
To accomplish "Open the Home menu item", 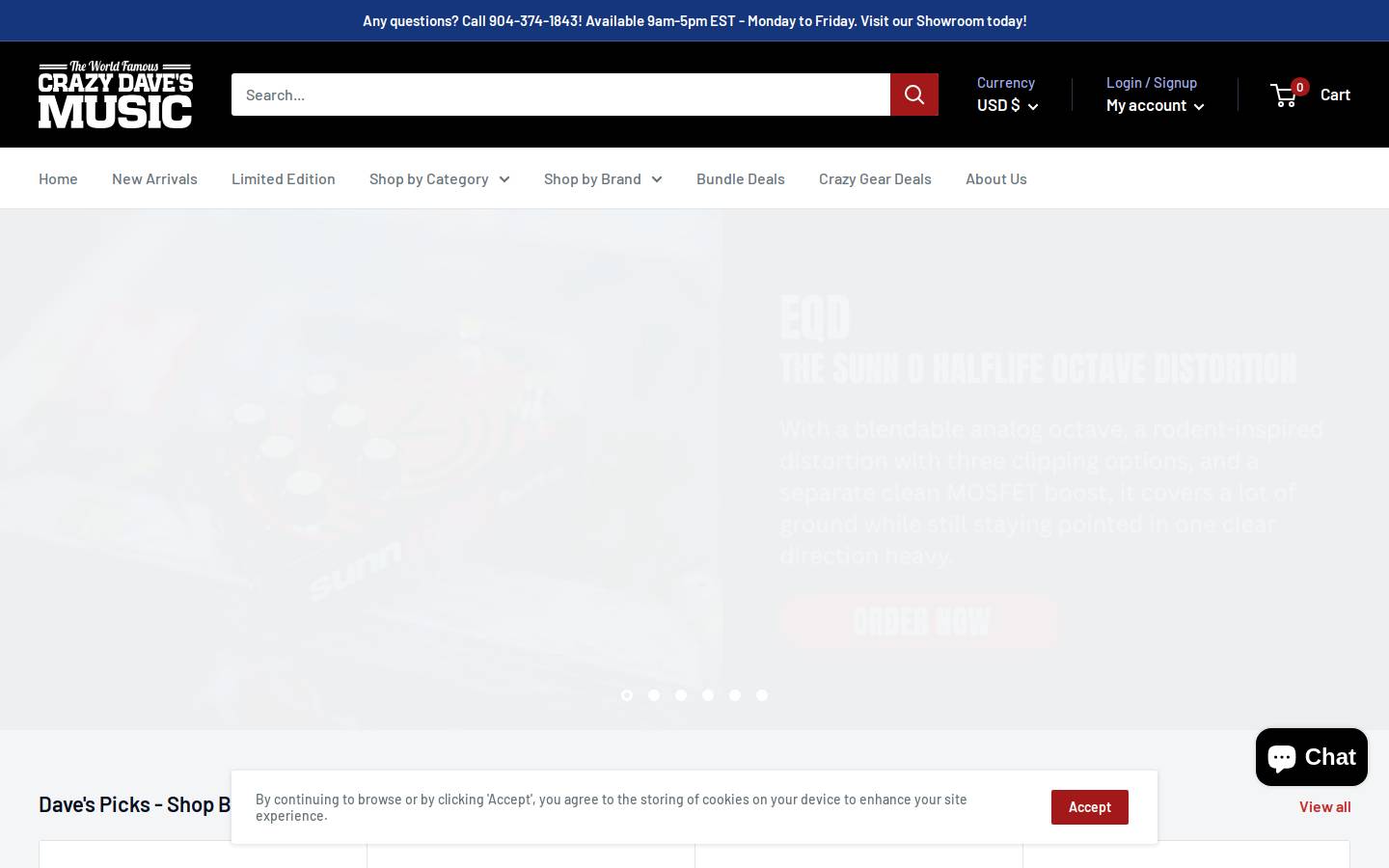I will (58, 178).
